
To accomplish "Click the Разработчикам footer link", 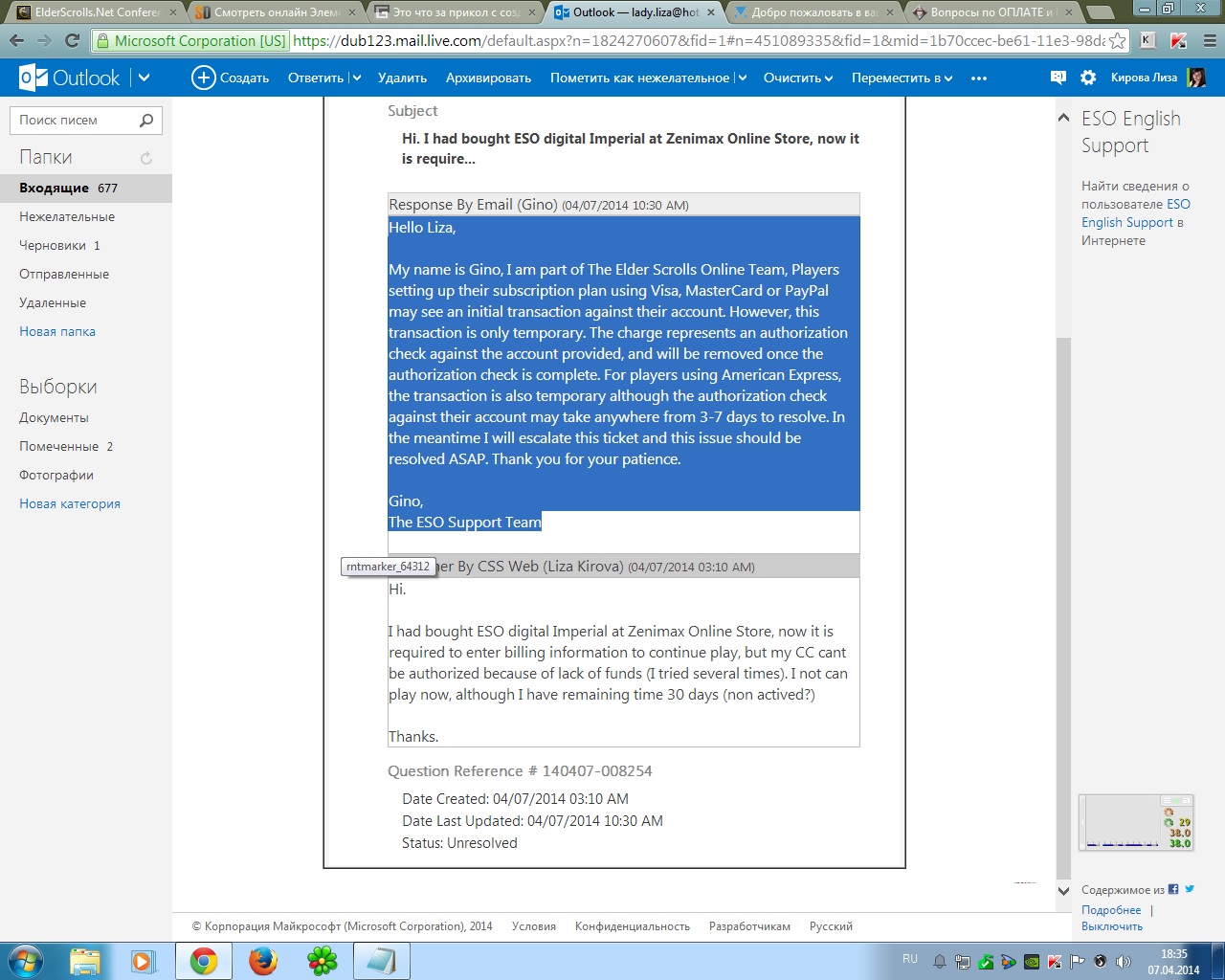I will pos(749,926).
